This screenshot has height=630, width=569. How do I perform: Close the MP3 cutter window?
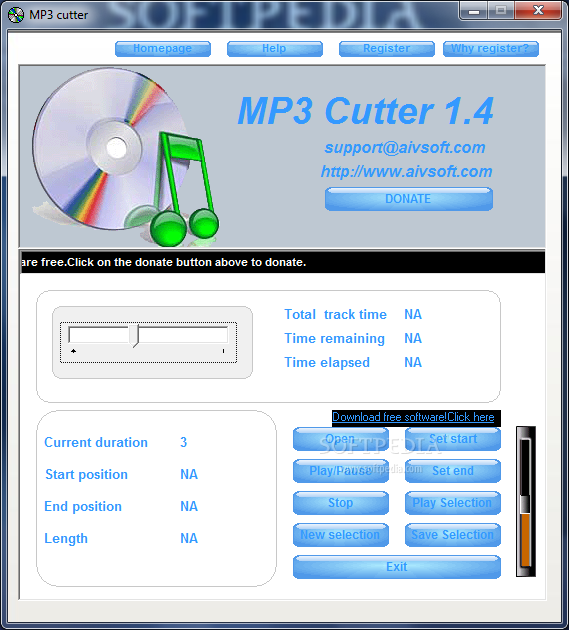pyautogui.click(x=538, y=10)
